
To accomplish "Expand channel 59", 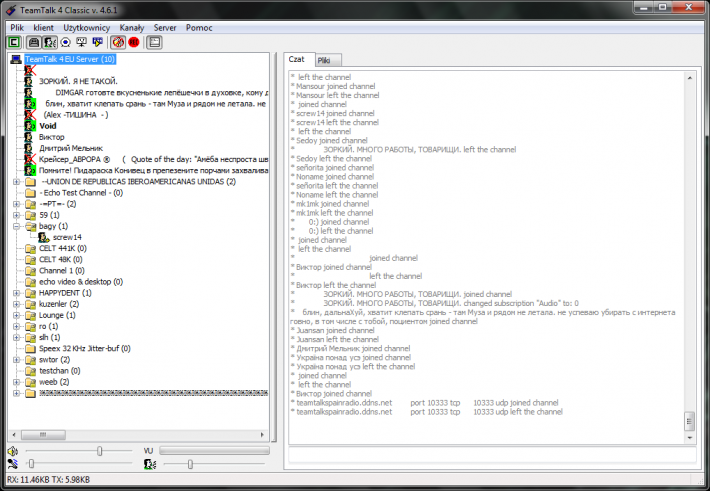I will [x=17, y=215].
